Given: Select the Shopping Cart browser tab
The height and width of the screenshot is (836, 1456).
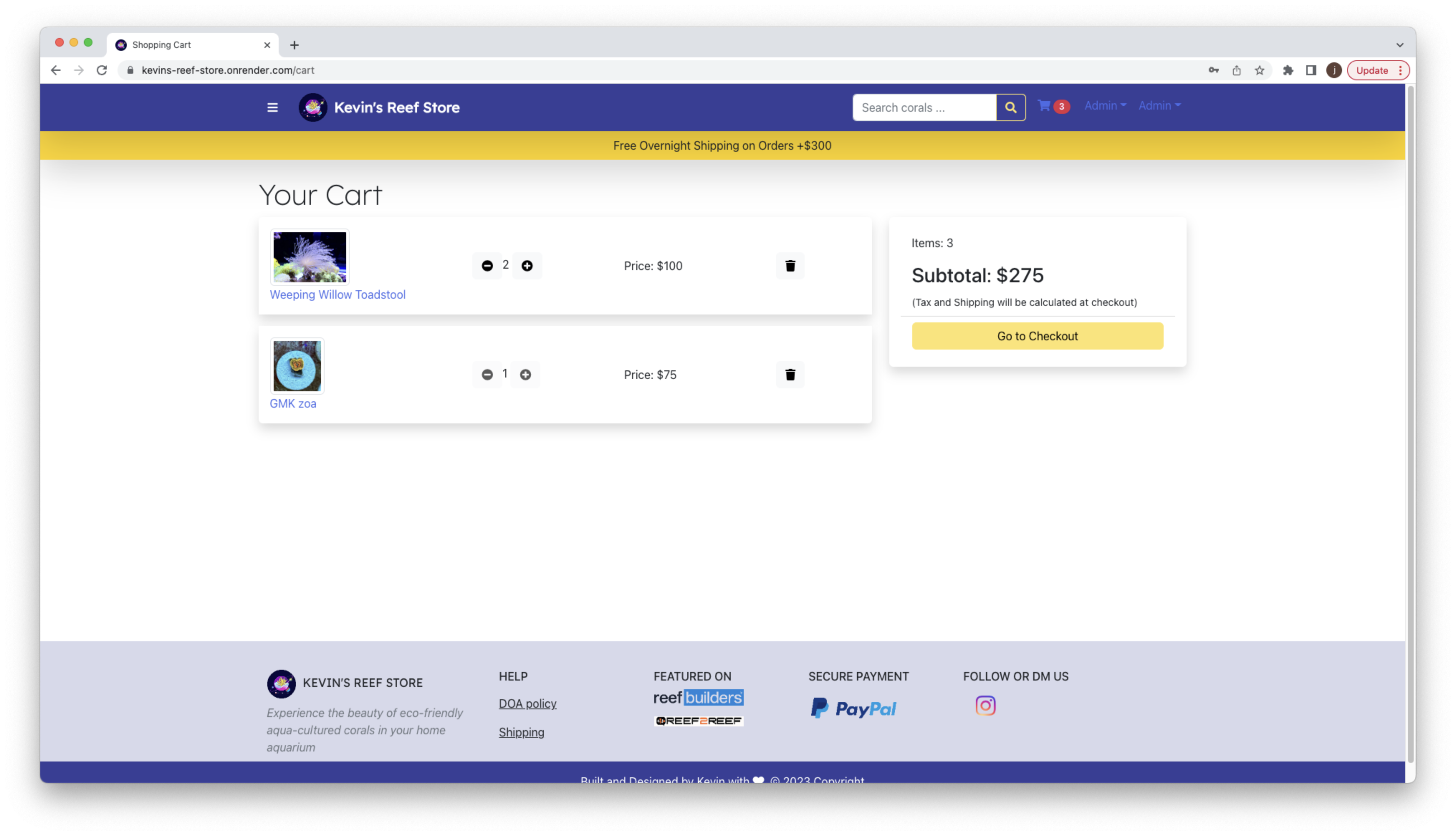Looking at the screenshot, I should [x=184, y=45].
